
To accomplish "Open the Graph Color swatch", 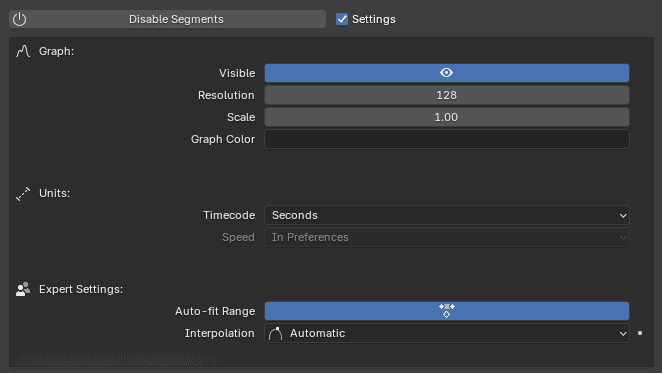I will 447,139.
